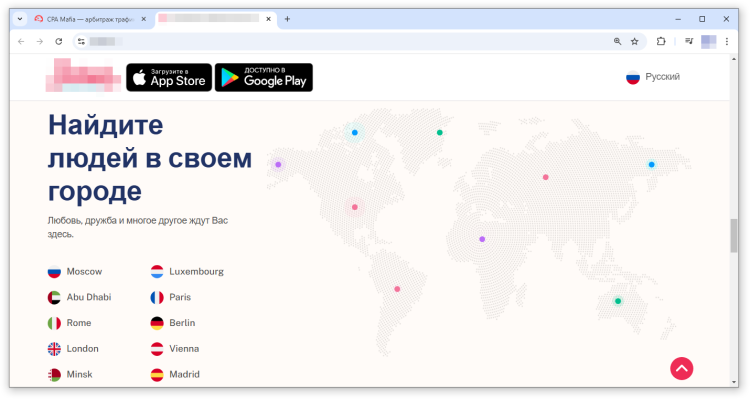Bookmark this page with the star icon
Image resolution: width=750 pixels, height=399 pixels.
(x=635, y=42)
